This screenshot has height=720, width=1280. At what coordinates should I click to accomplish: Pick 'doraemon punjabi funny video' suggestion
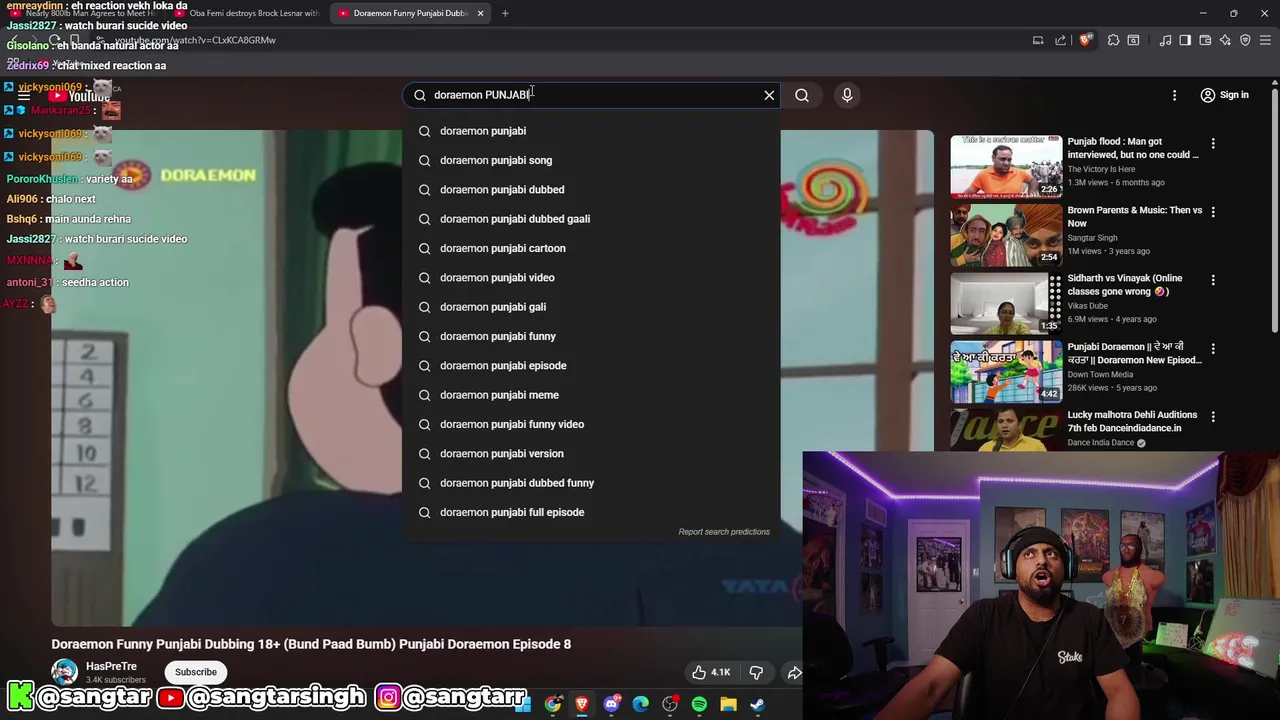[x=591, y=424]
